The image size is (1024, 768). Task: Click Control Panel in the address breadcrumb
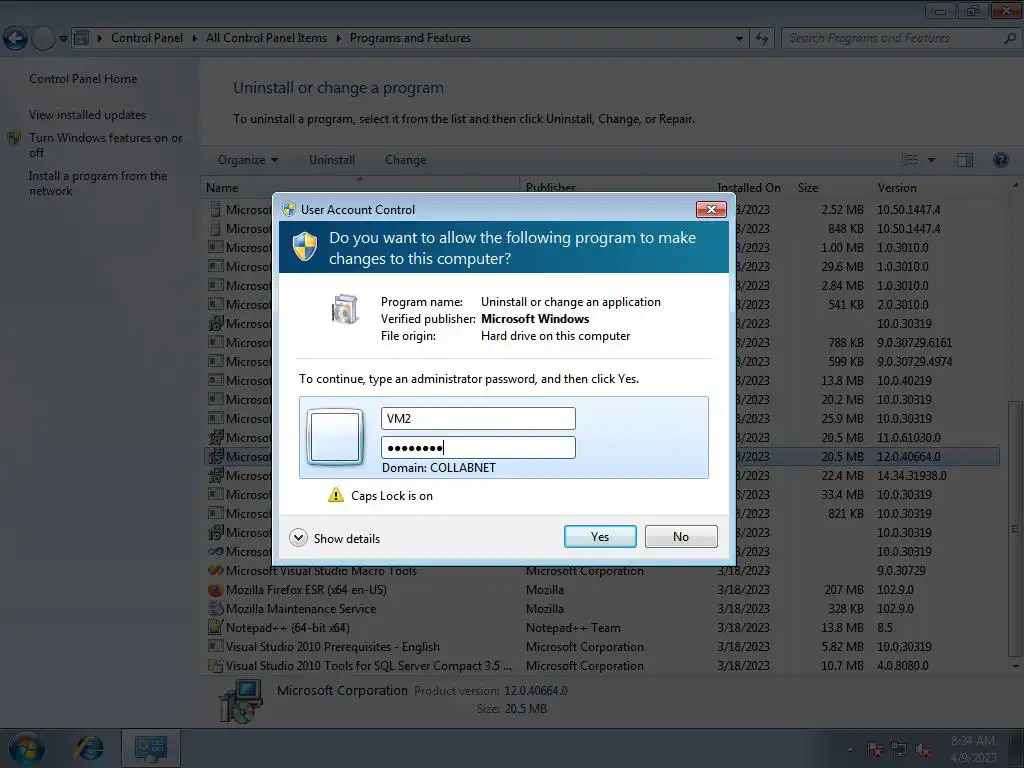click(147, 38)
